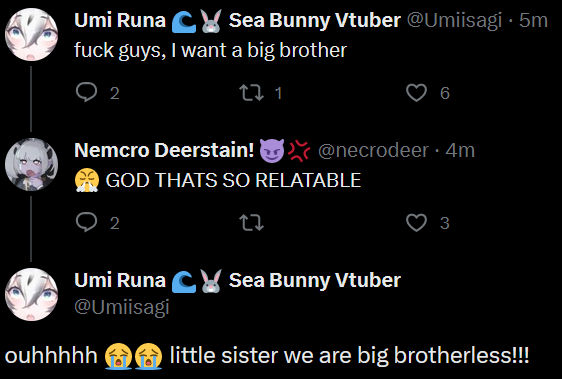Open the @necrodeer handle
The width and height of the screenshot is (562, 379).
pyautogui.click(x=373, y=150)
